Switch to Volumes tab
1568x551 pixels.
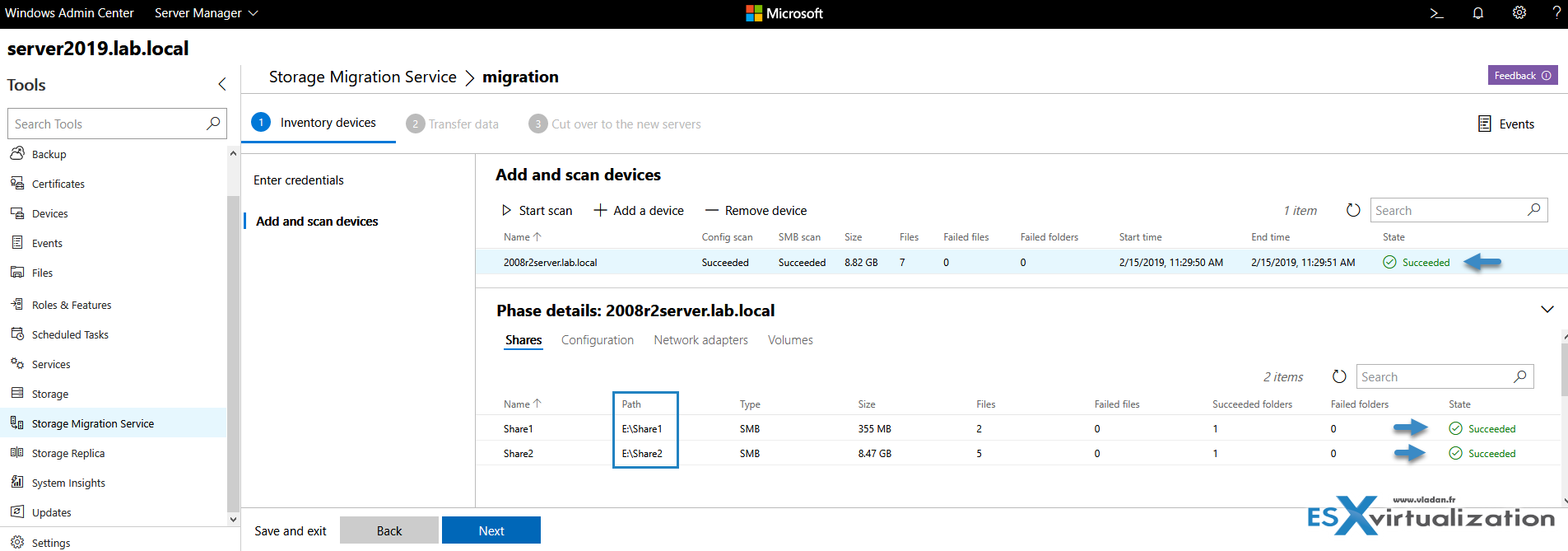click(x=790, y=340)
